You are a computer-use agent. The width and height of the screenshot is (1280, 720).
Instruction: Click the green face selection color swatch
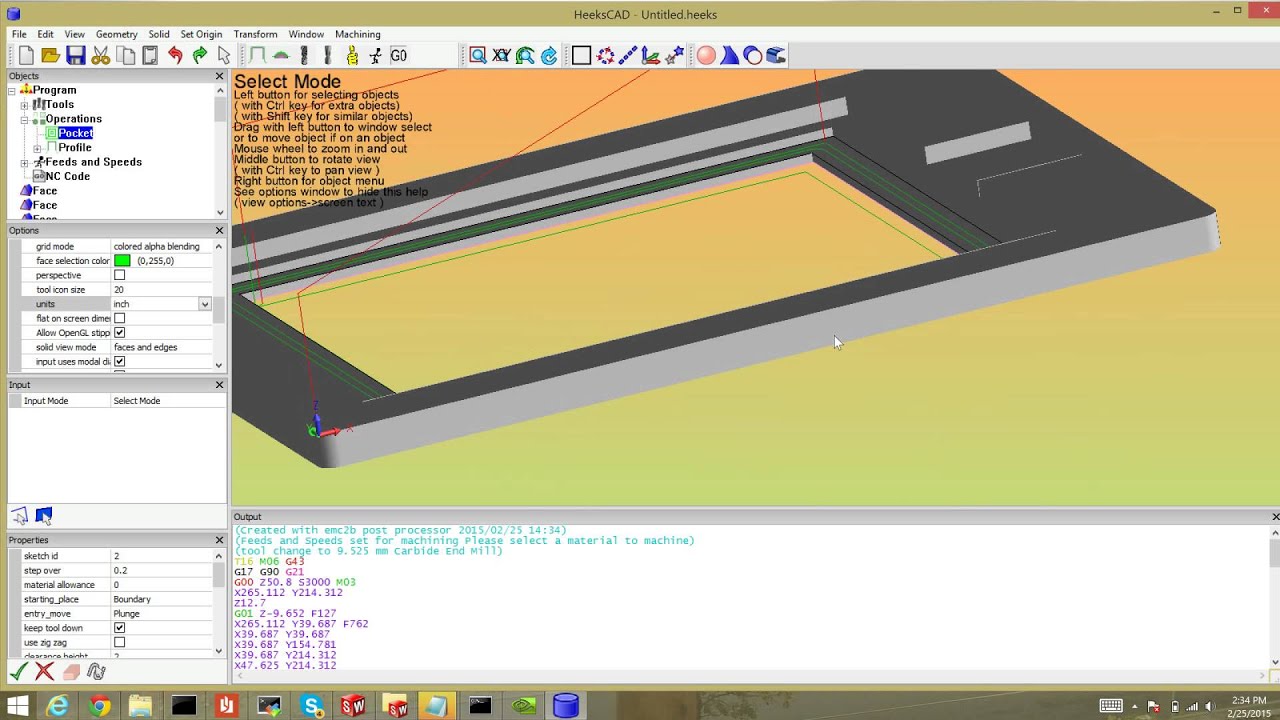122,261
